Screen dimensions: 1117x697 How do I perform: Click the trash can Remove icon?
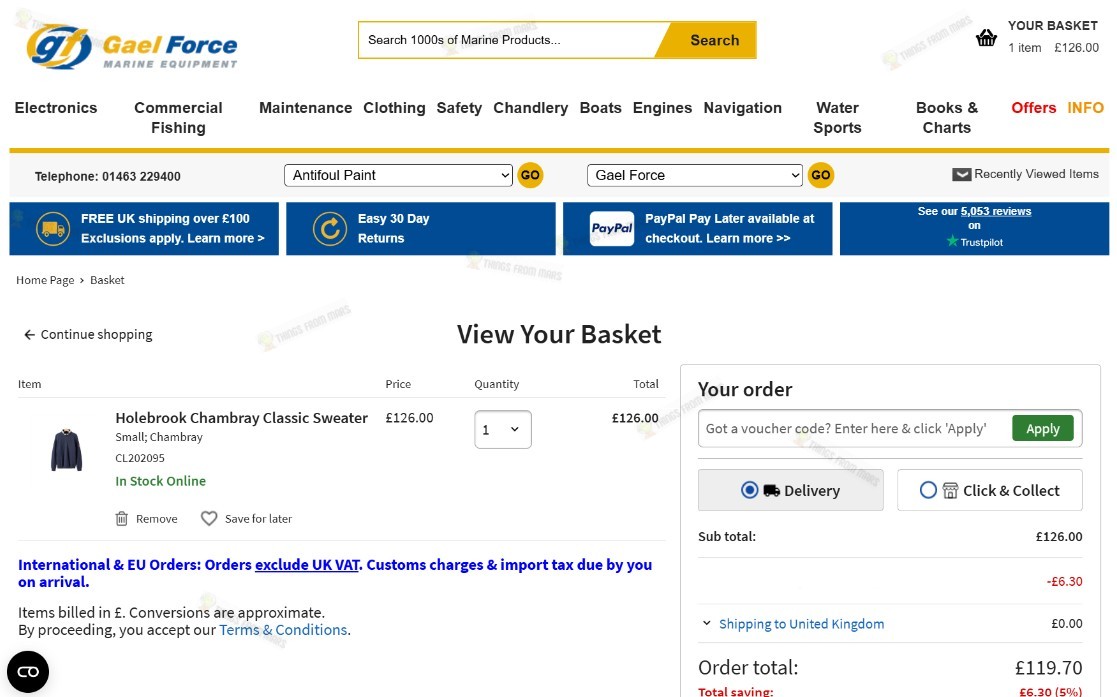pos(122,519)
